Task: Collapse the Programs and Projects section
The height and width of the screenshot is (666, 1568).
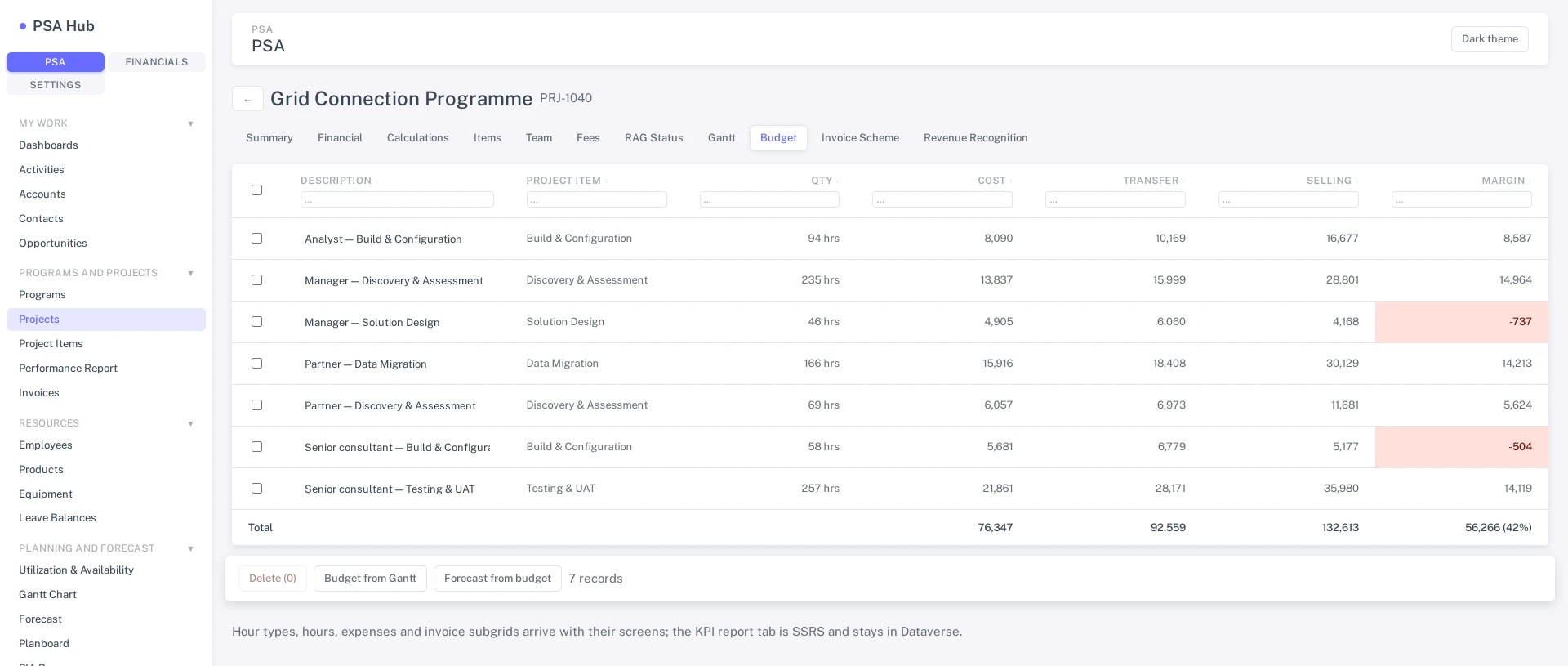Action: pyautogui.click(x=190, y=274)
